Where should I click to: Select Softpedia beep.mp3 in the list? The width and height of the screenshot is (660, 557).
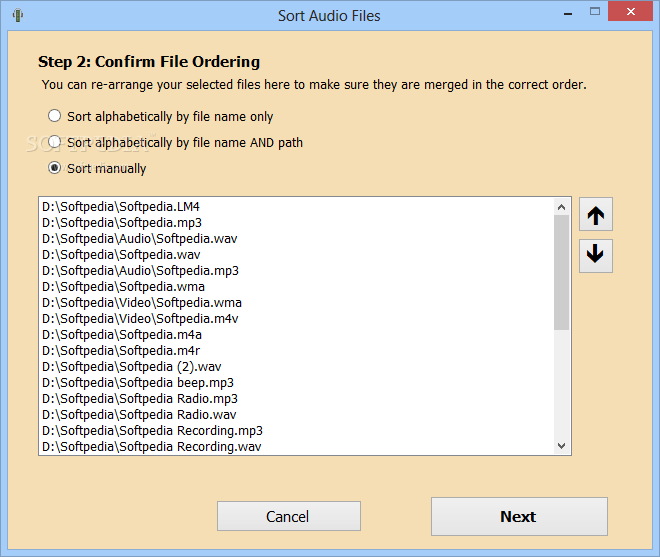tap(297, 383)
